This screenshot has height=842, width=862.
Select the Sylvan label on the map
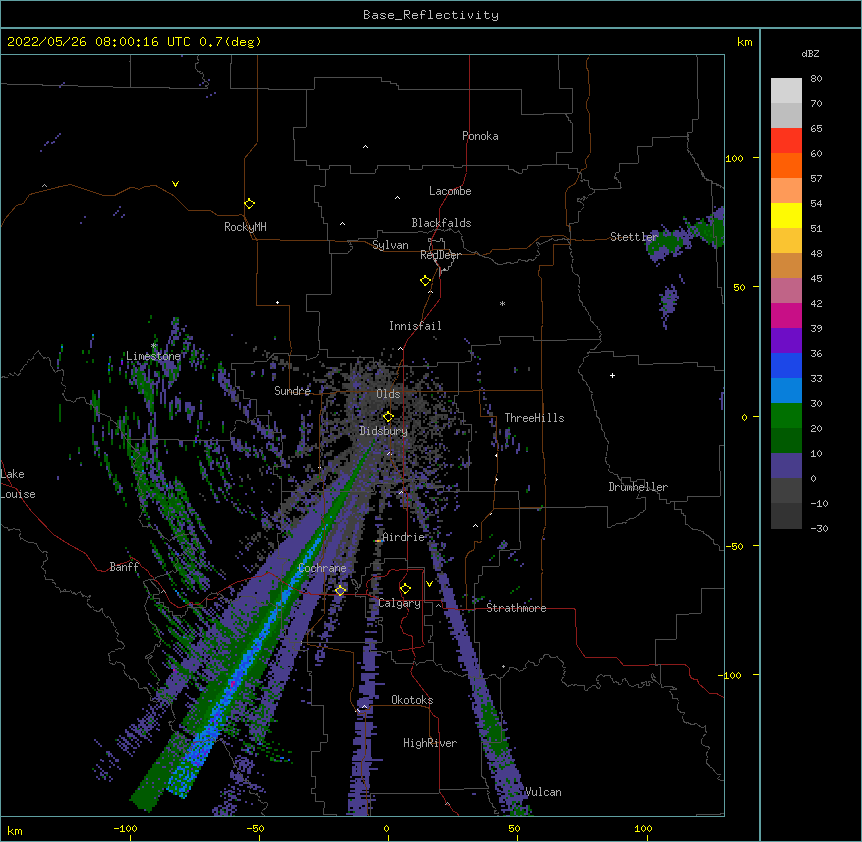coord(390,245)
